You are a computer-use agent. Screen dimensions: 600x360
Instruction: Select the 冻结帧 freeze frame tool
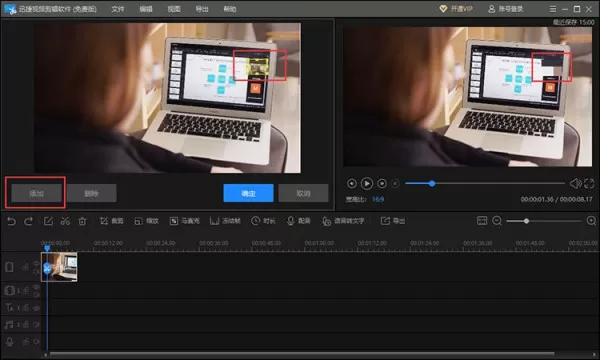225,221
